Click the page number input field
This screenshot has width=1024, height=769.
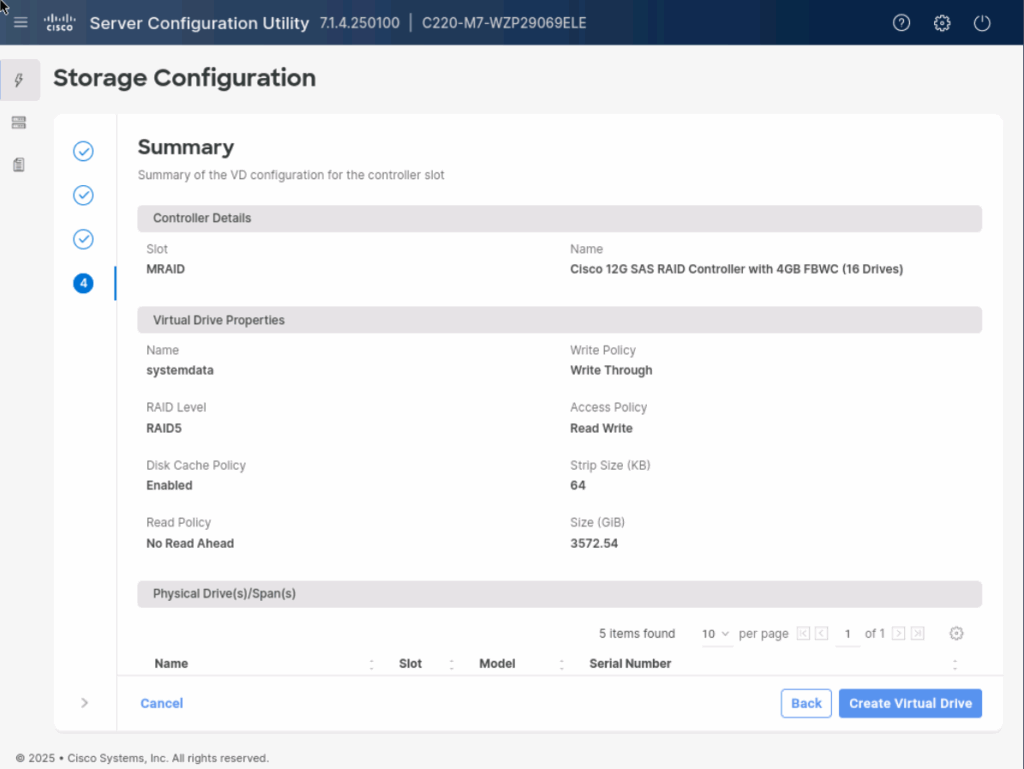pos(848,634)
